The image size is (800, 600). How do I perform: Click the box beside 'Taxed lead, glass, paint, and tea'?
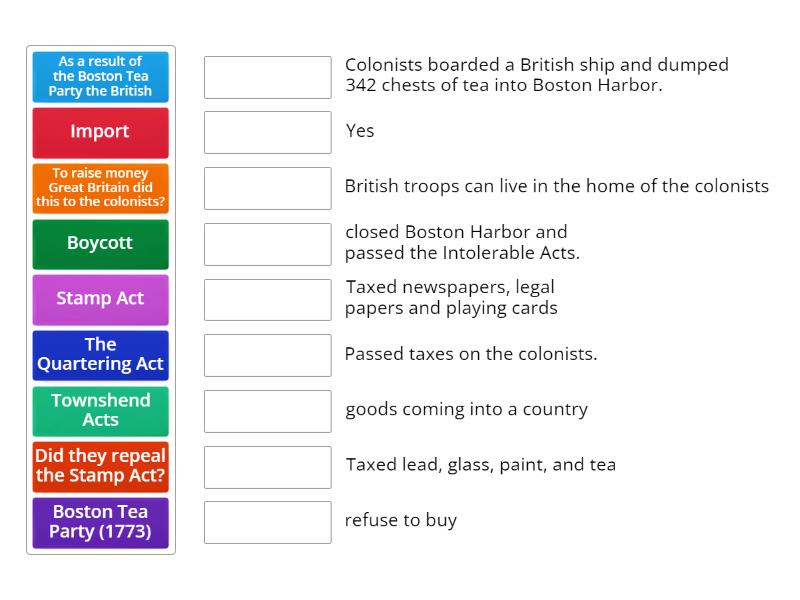267,465
